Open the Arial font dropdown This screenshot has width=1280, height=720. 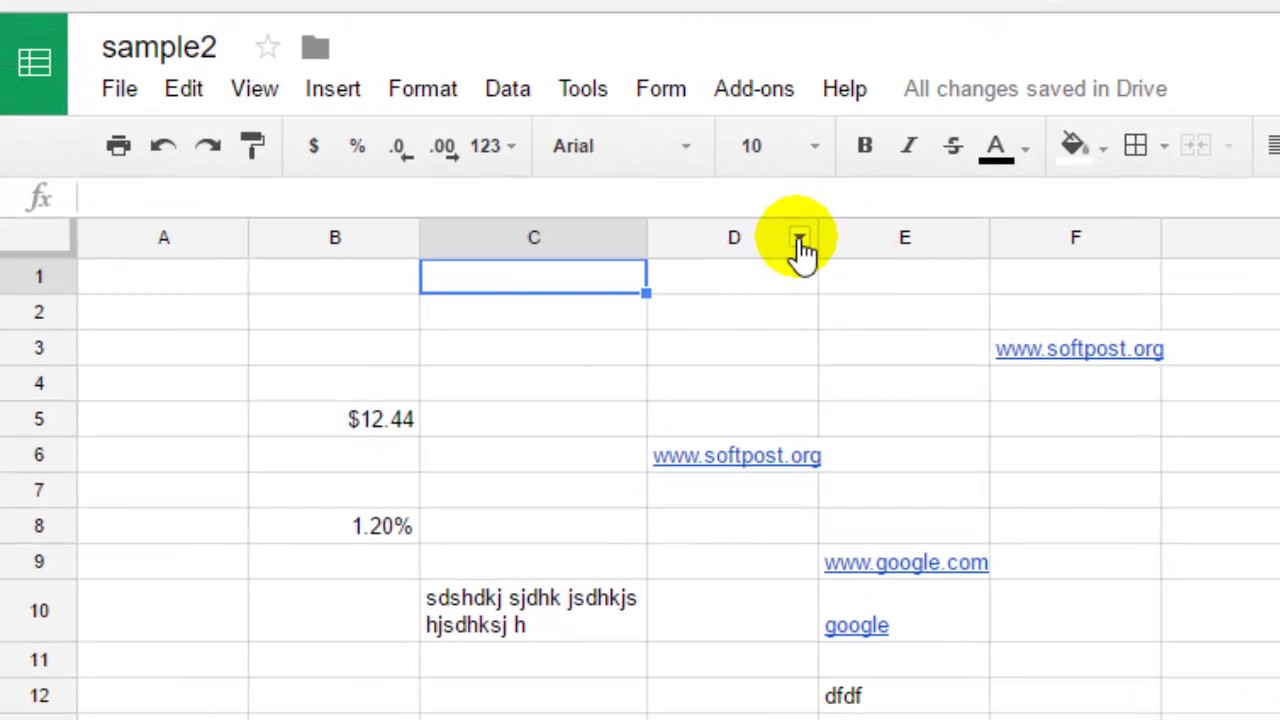[x=620, y=146]
